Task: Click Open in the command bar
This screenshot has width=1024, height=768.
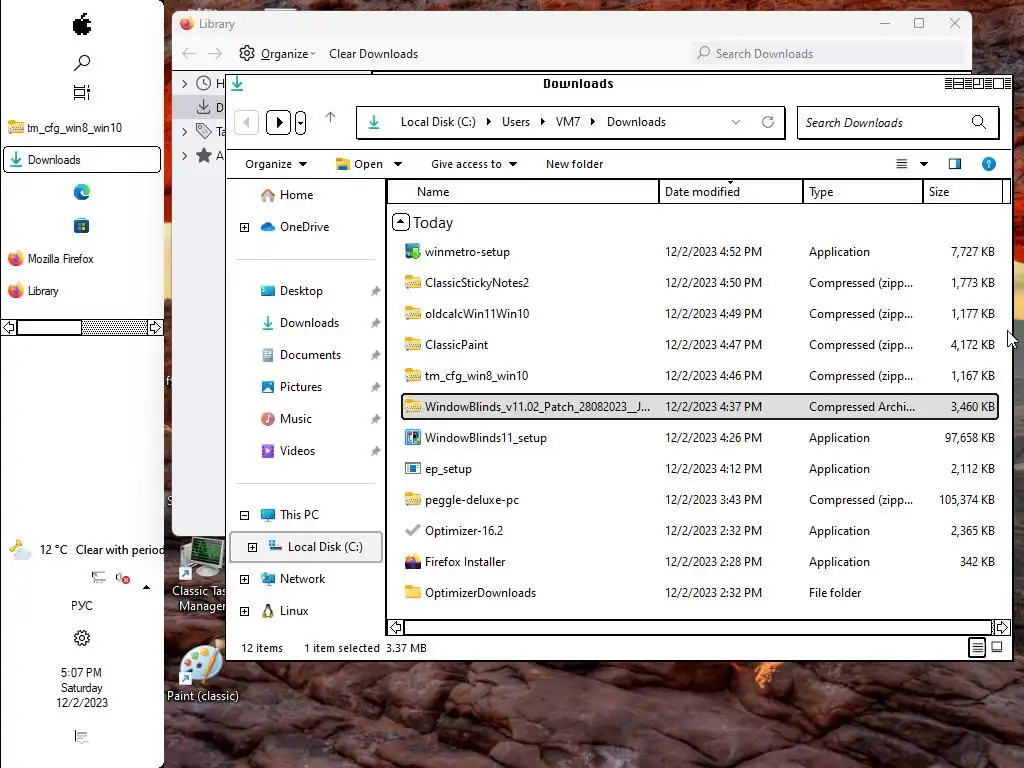Action: (360, 164)
